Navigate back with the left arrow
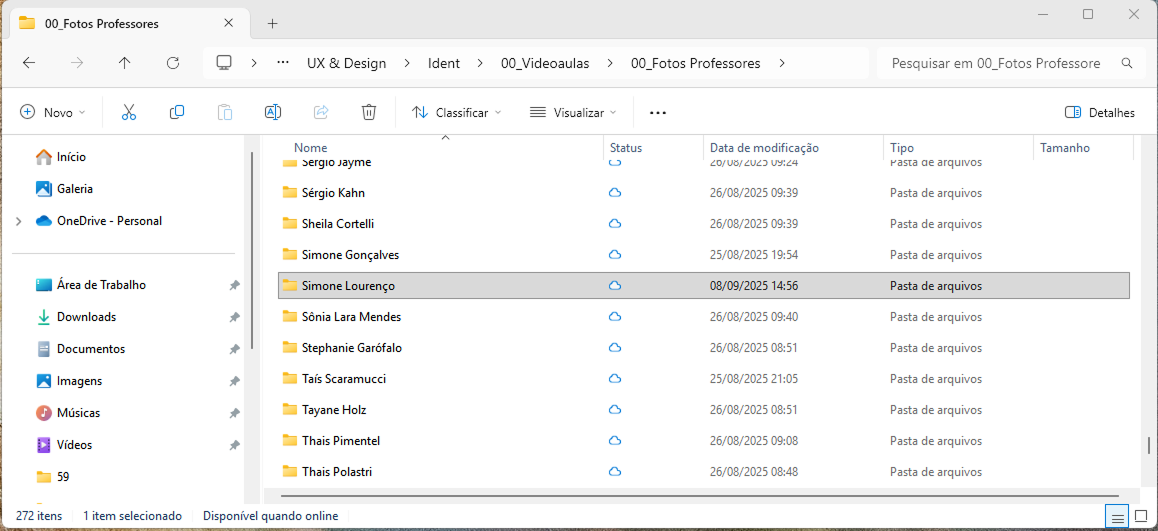This screenshot has width=1158, height=531. click(29, 63)
